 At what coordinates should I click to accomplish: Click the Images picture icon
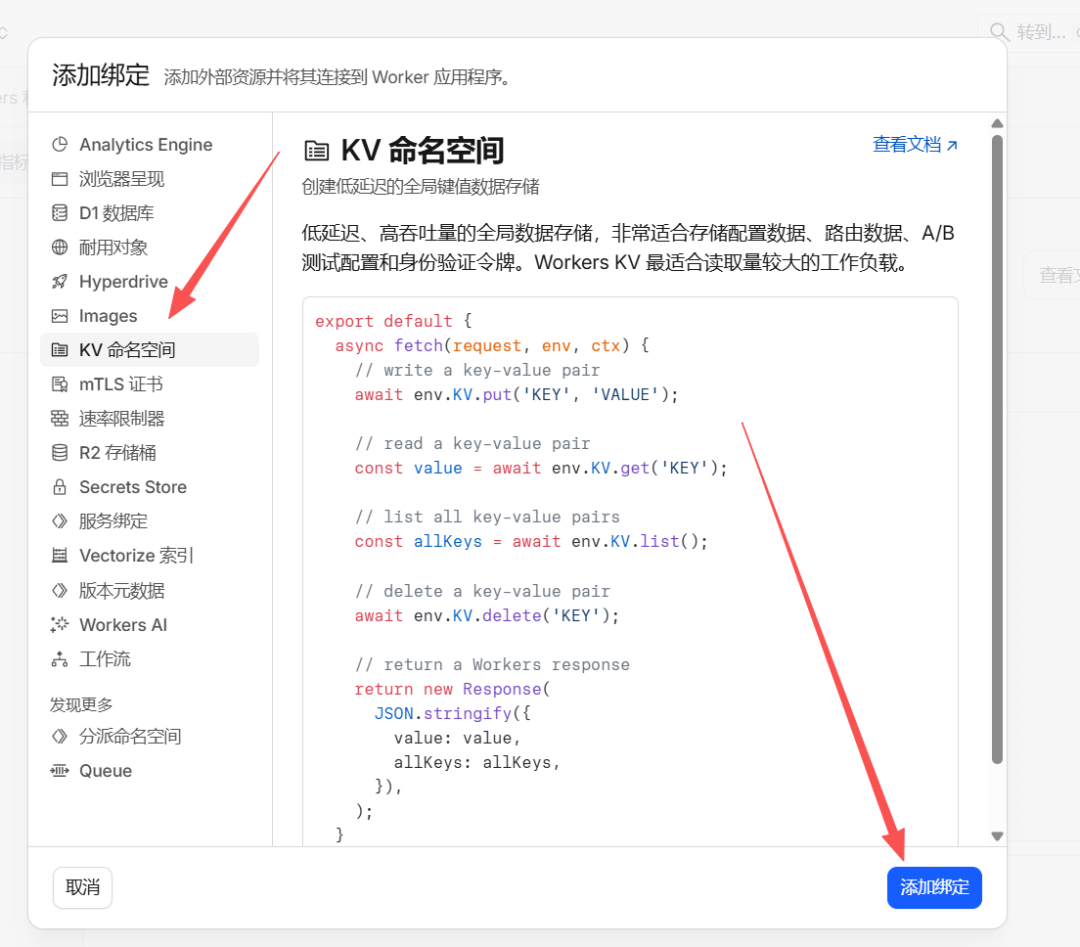(60, 316)
